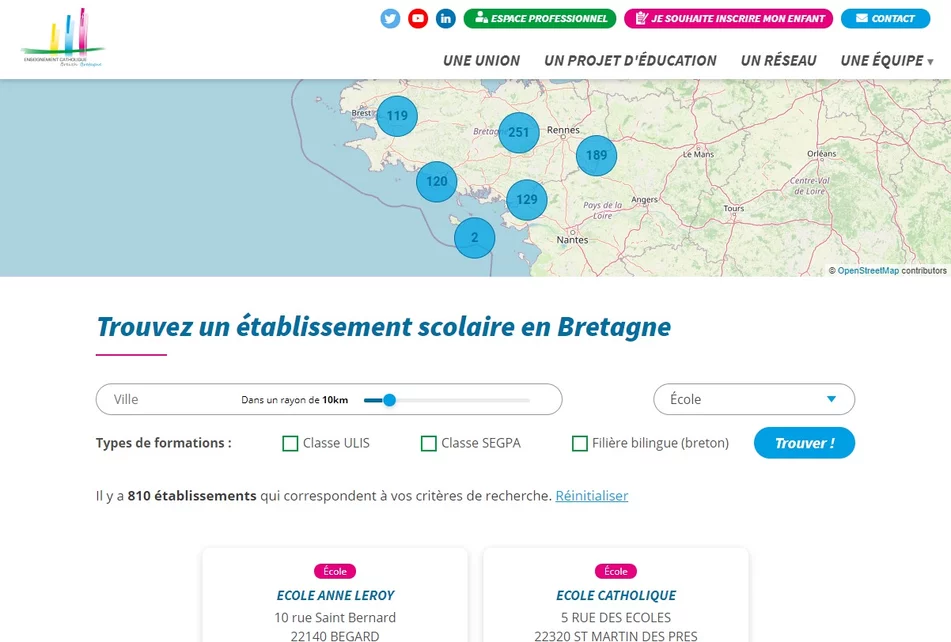This screenshot has height=642, width=951.
Task: Click the map cluster marked 251
Action: pos(518,132)
